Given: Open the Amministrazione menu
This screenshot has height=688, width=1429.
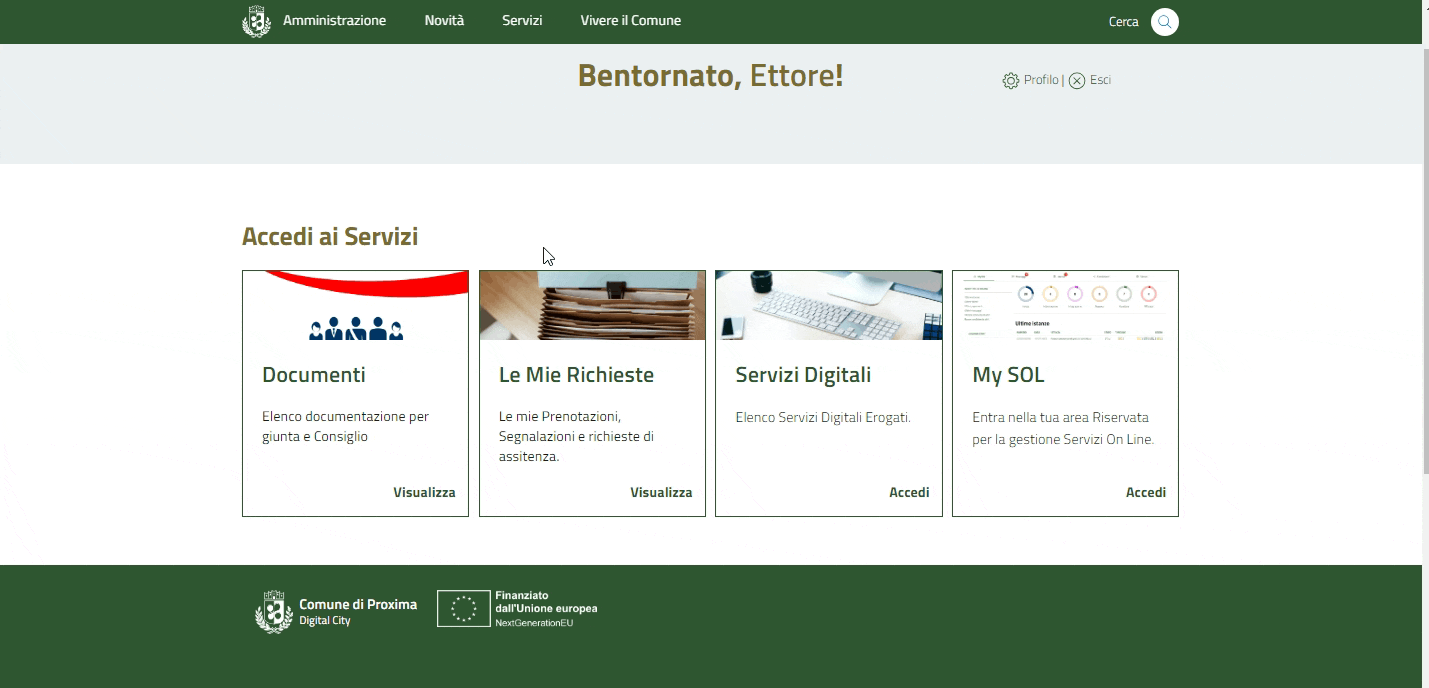Looking at the screenshot, I should pyautogui.click(x=334, y=21).
